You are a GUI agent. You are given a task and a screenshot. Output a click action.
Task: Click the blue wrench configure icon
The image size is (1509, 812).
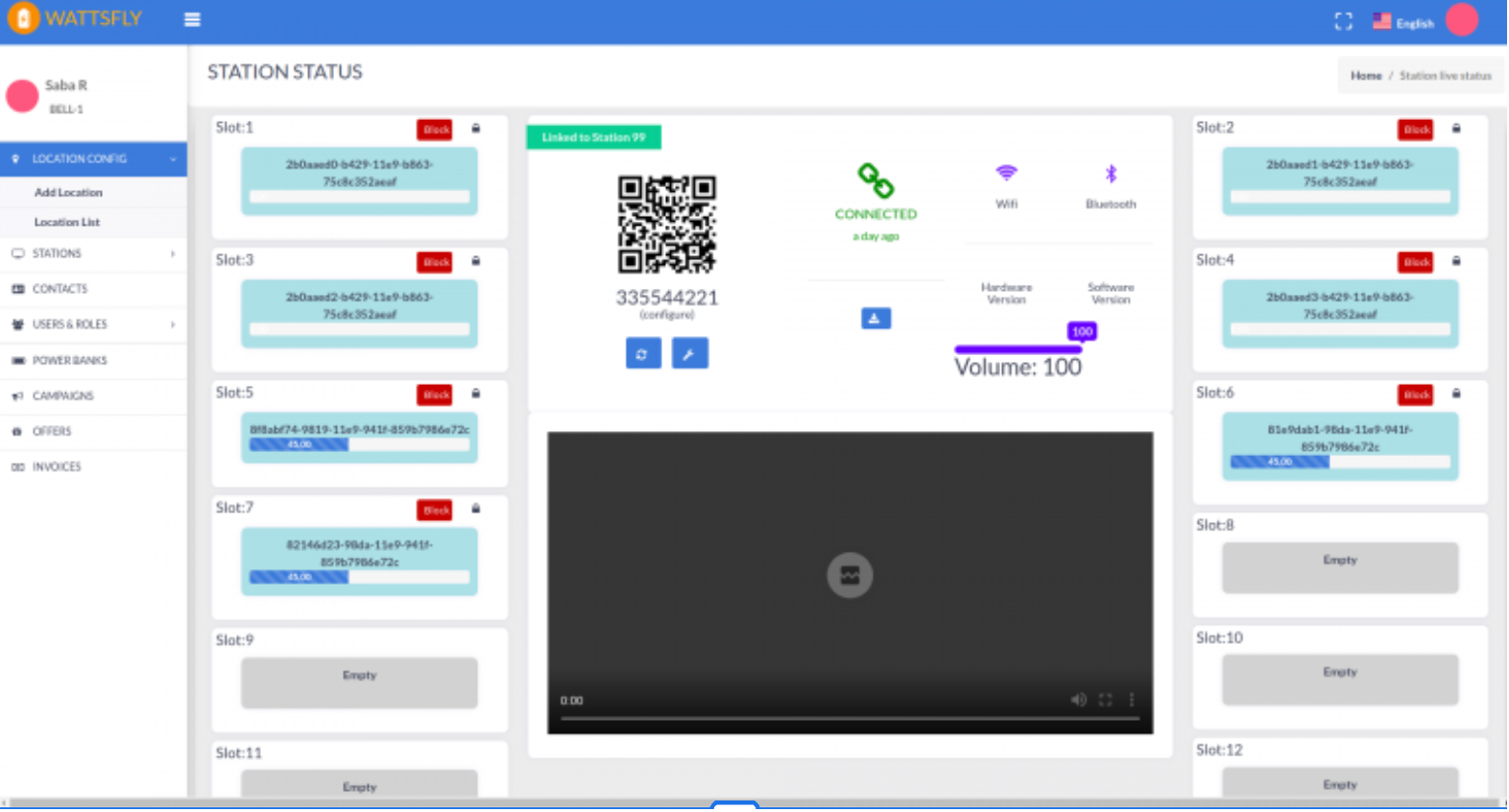click(689, 354)
